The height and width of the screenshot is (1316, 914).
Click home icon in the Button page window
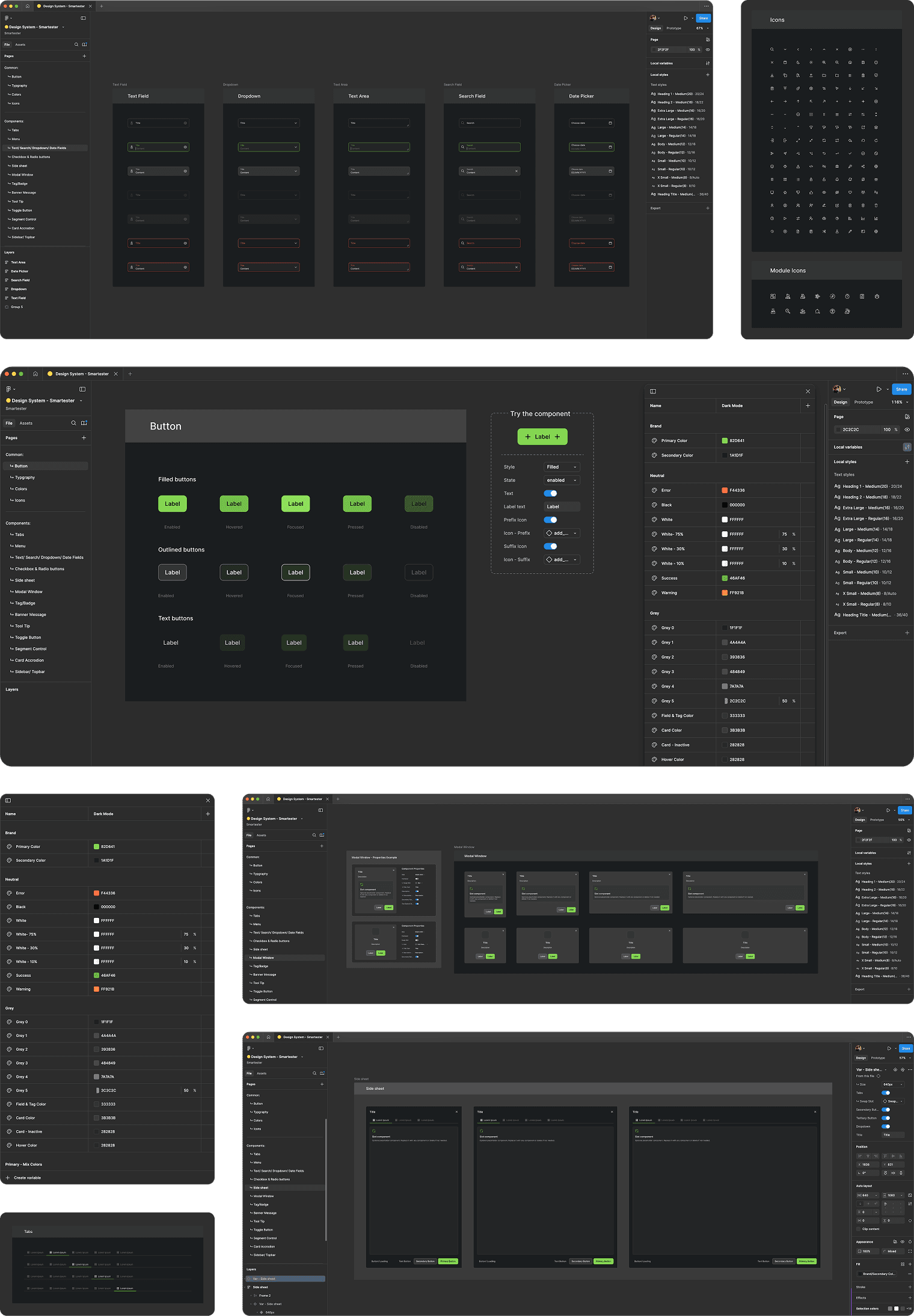[35, 374]
